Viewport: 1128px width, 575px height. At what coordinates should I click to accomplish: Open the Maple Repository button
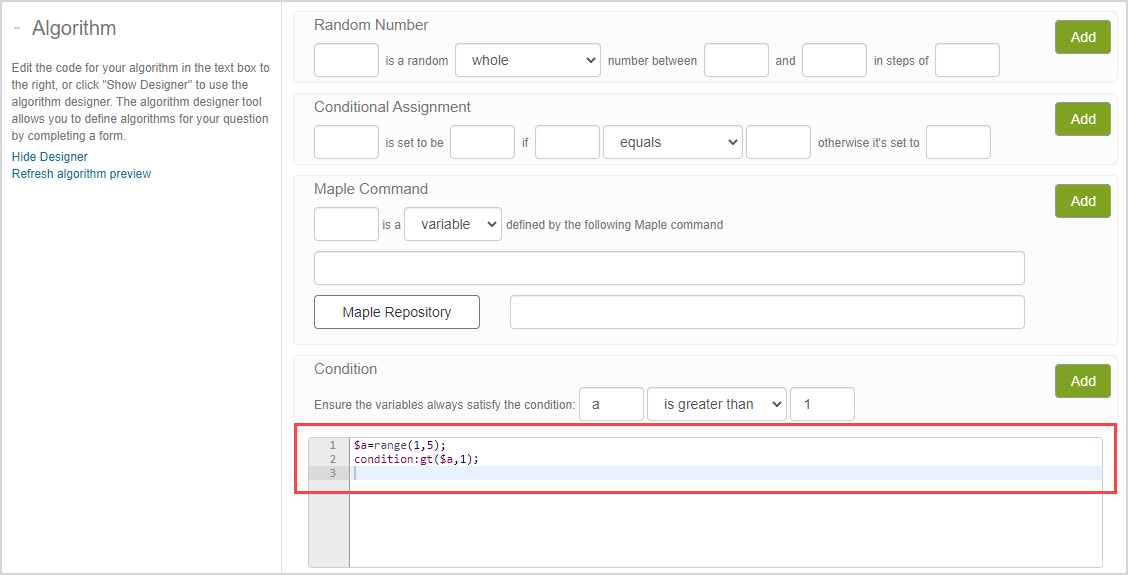click(x=397, y=312)
